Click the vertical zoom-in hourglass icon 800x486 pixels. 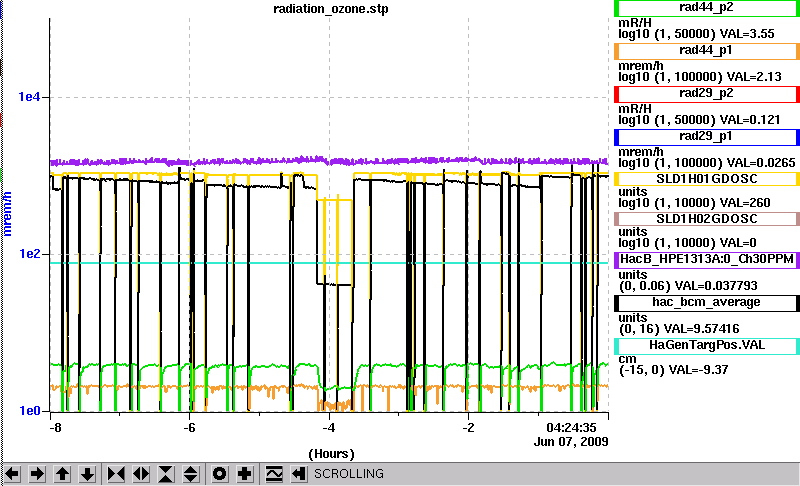(x=166, y=474)
